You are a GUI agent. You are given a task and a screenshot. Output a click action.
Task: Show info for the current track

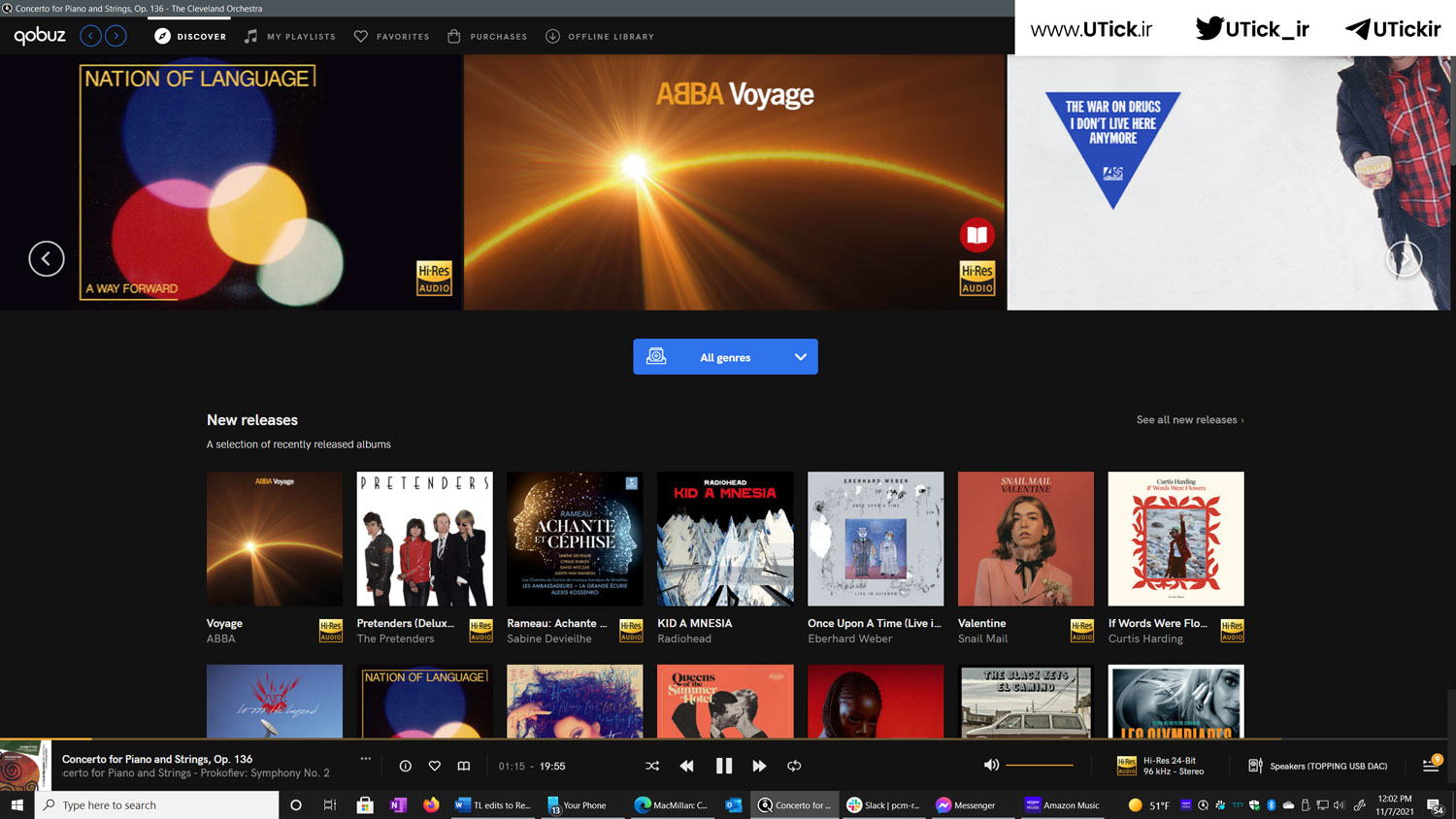406,766
